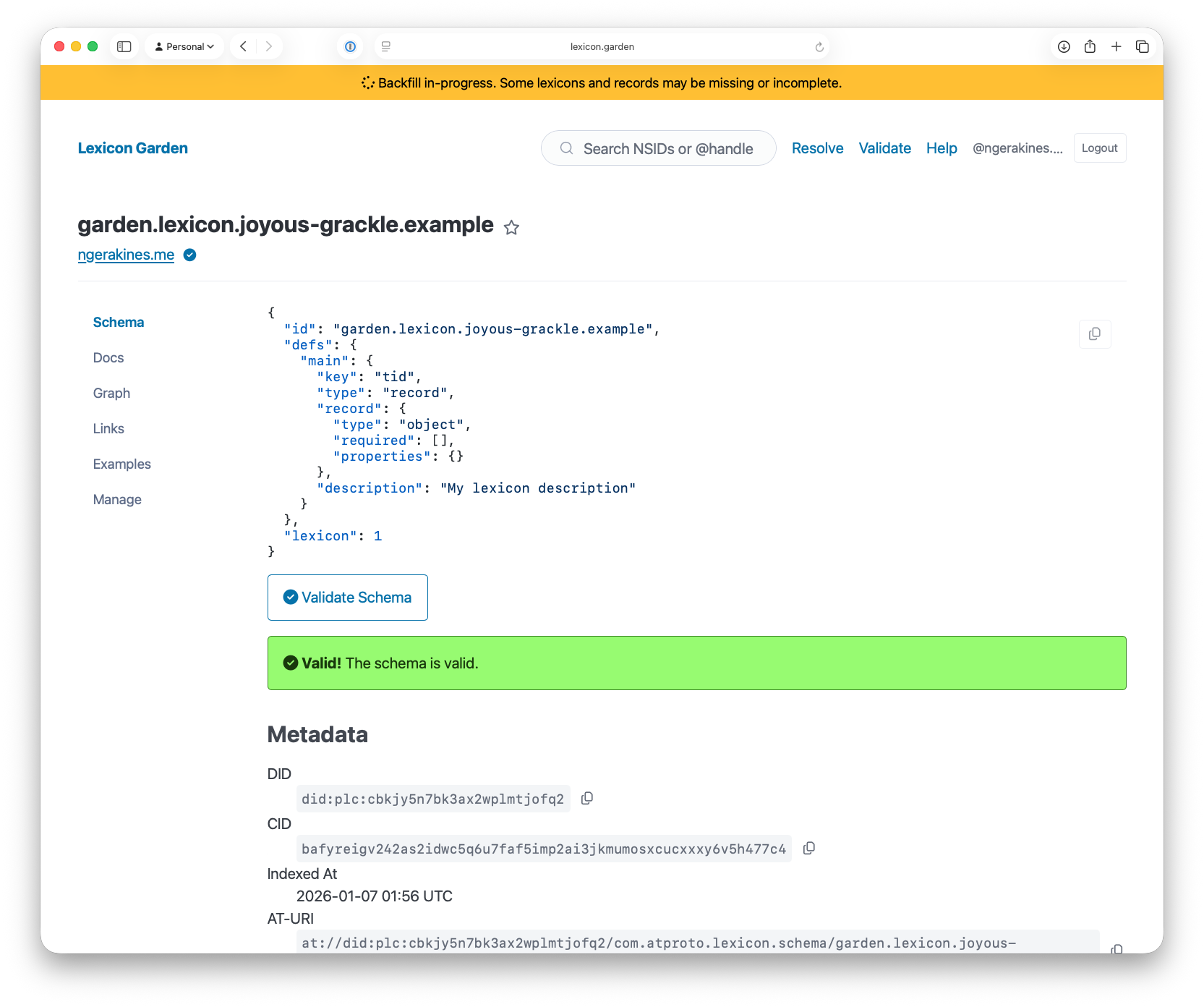Reload the lexicon.garden page
The image size is (1204, 1007).
(x=819, y=47)
